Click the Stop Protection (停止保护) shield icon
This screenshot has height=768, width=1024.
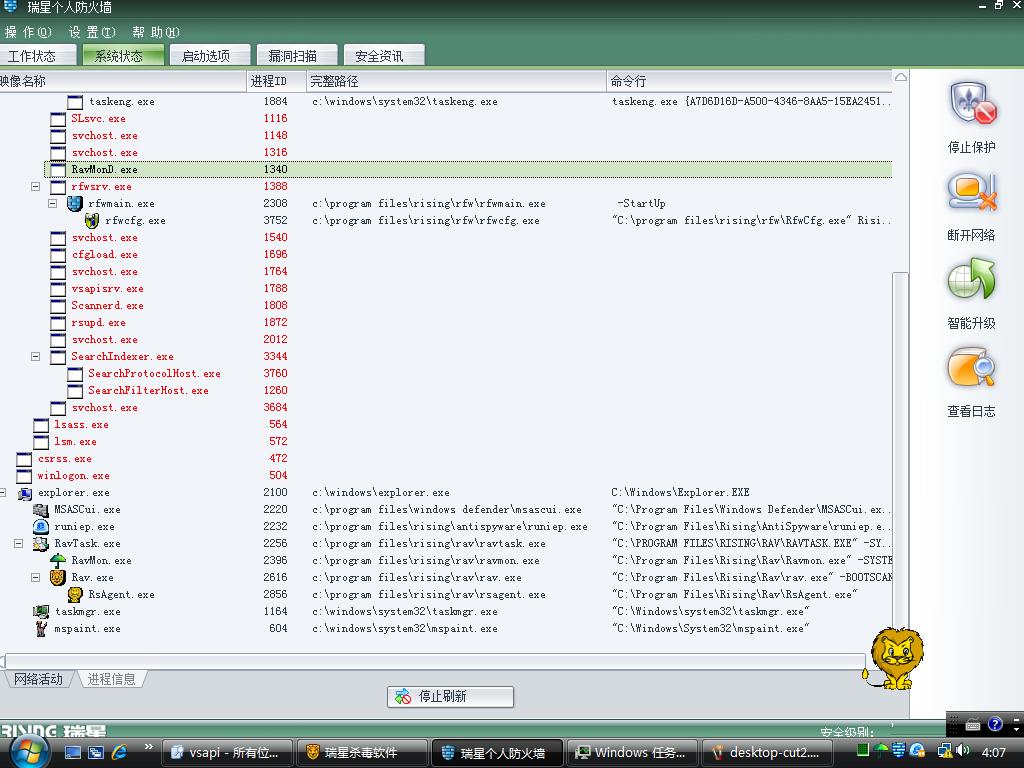971,105
